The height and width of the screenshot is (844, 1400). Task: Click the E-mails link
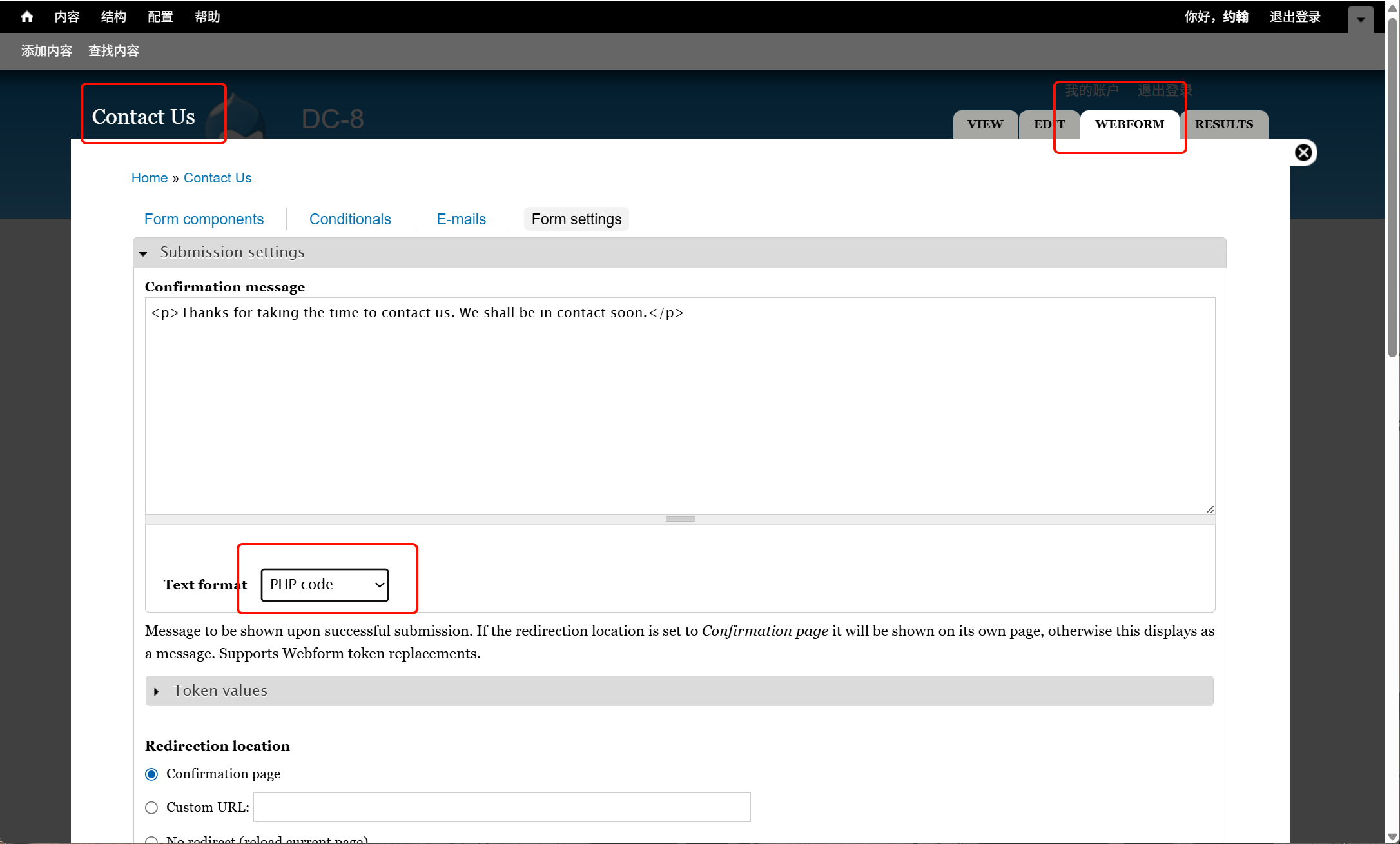tap(461, 219)
